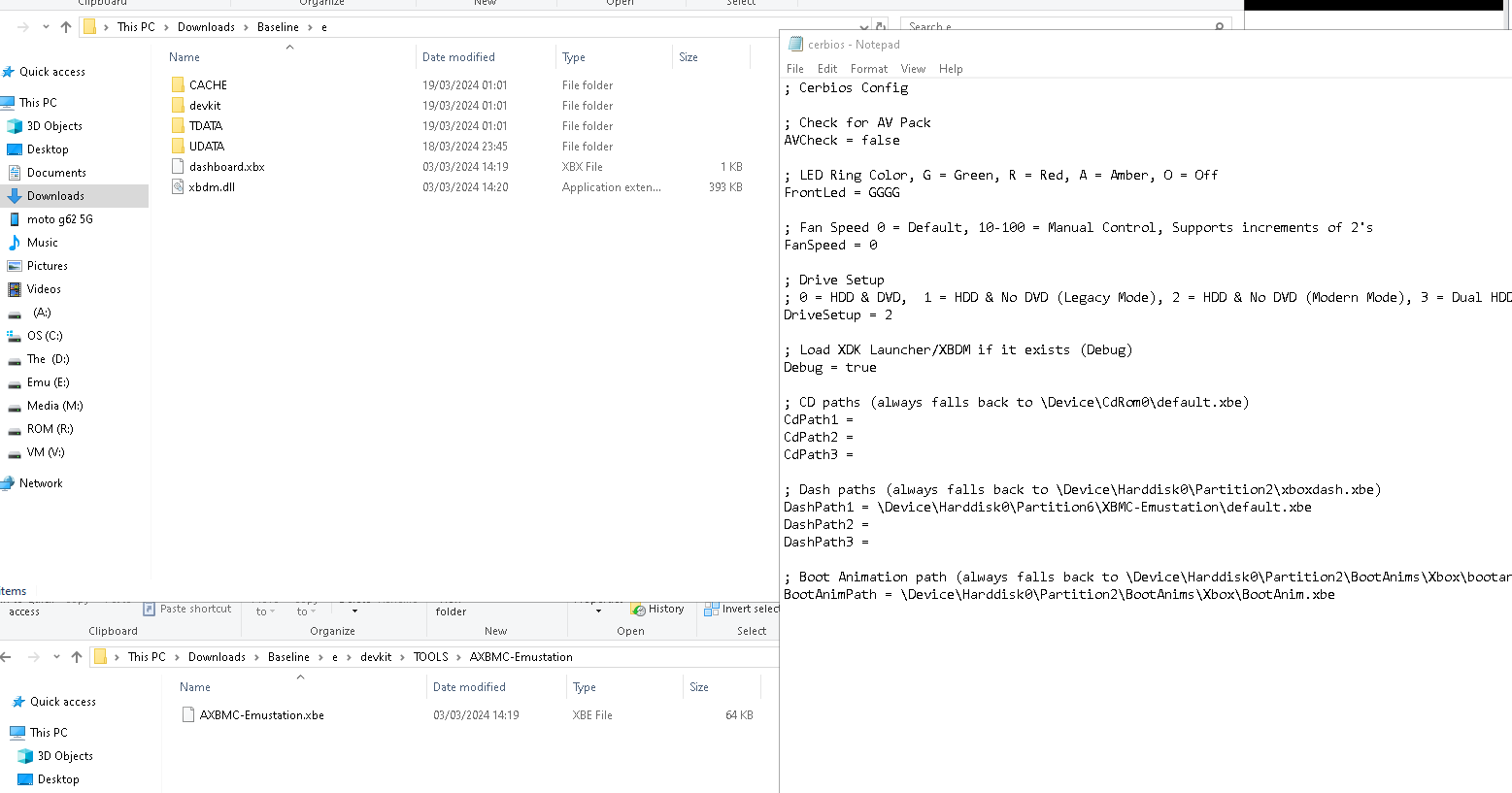The image size is (1512, 793).
Task: Open Copy to dropdown in bottom ribbon
Action: click(x=306, y=611)
